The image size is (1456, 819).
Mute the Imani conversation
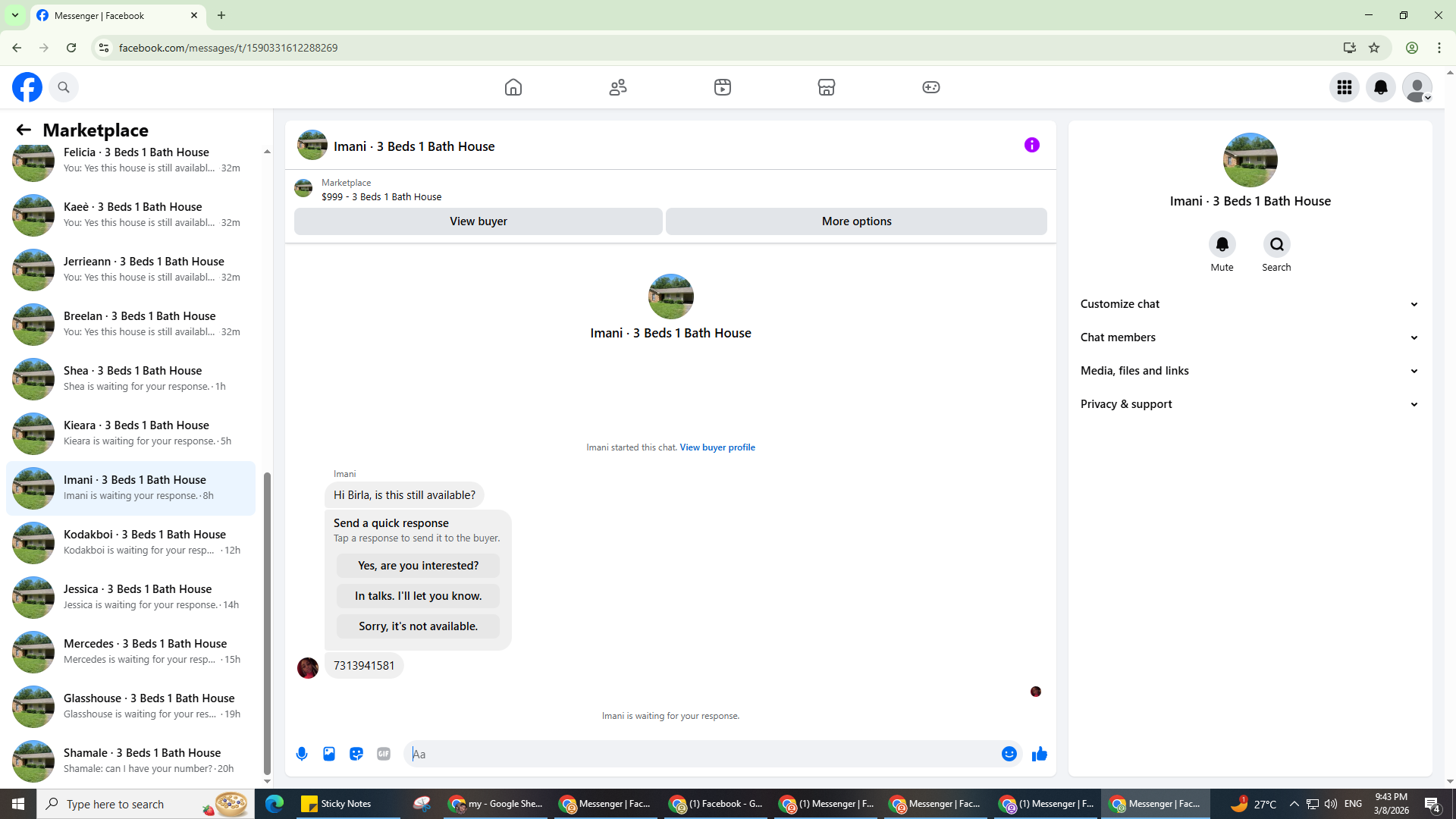click(x=1222, y=245)
